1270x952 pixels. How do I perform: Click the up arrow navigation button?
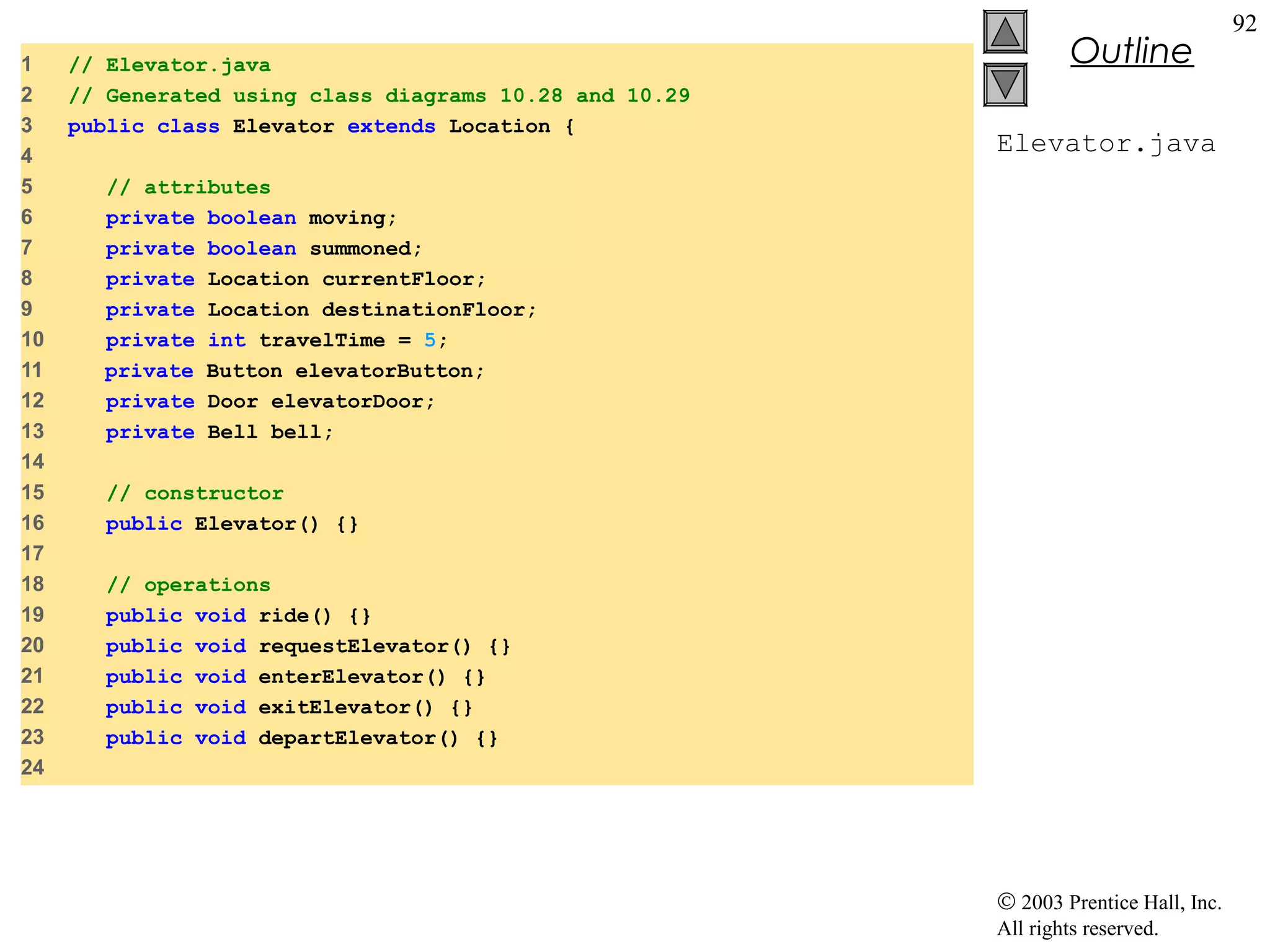pyautogui.click(x=1005, y=32)
